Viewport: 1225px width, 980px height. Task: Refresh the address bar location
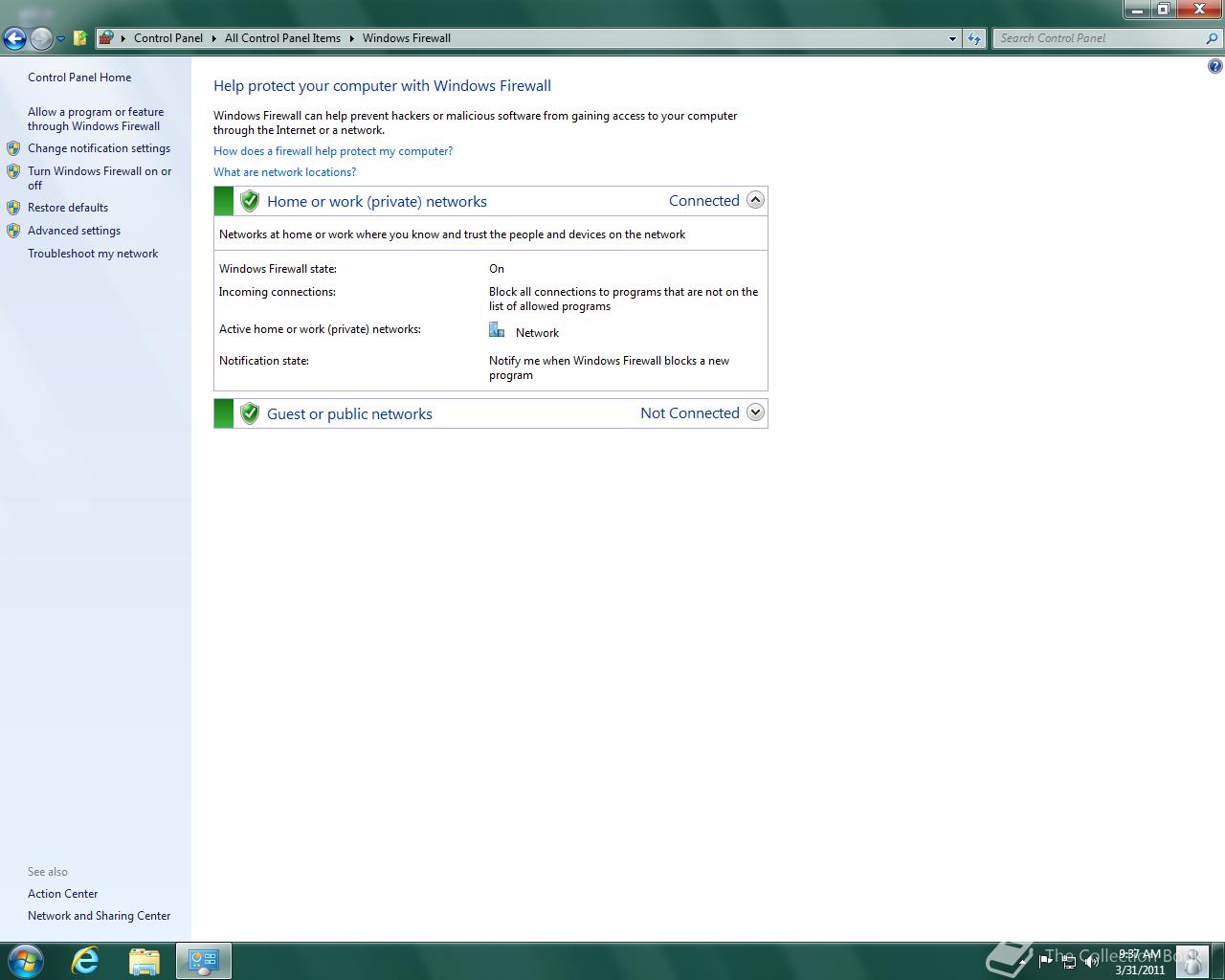[x=974, y=38]
